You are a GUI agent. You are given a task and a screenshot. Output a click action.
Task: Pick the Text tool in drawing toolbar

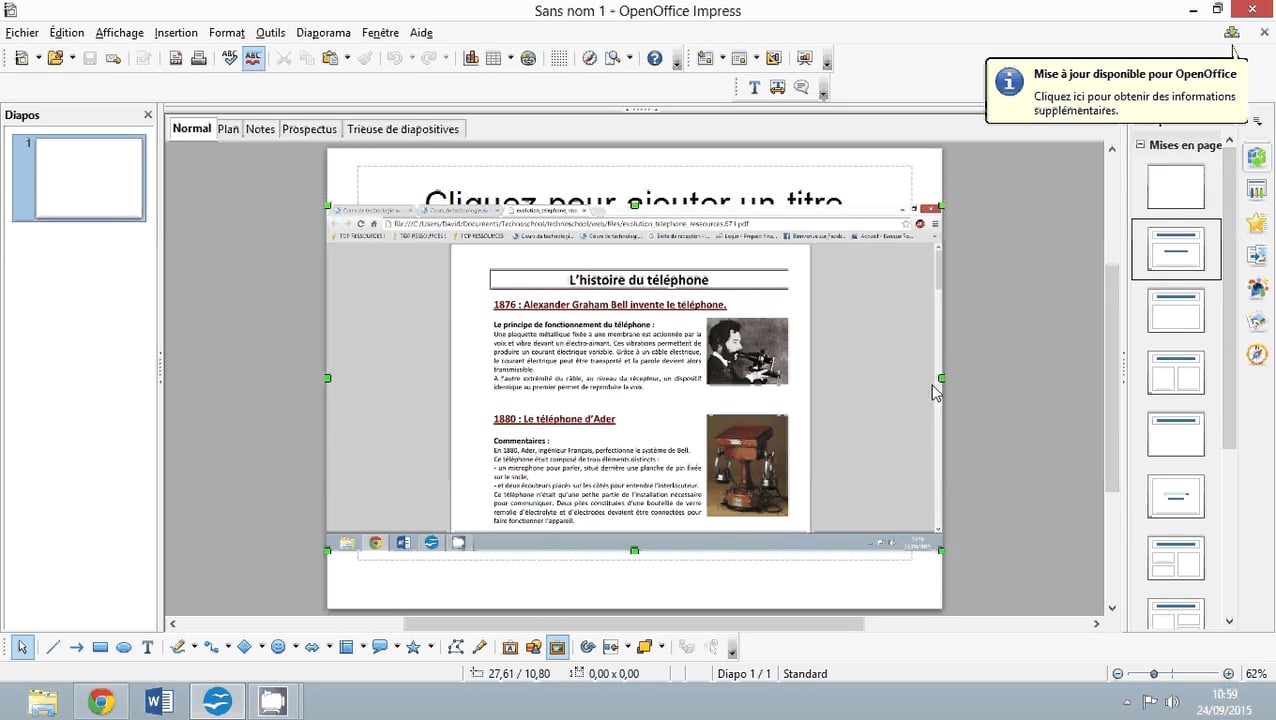[148, 647]
